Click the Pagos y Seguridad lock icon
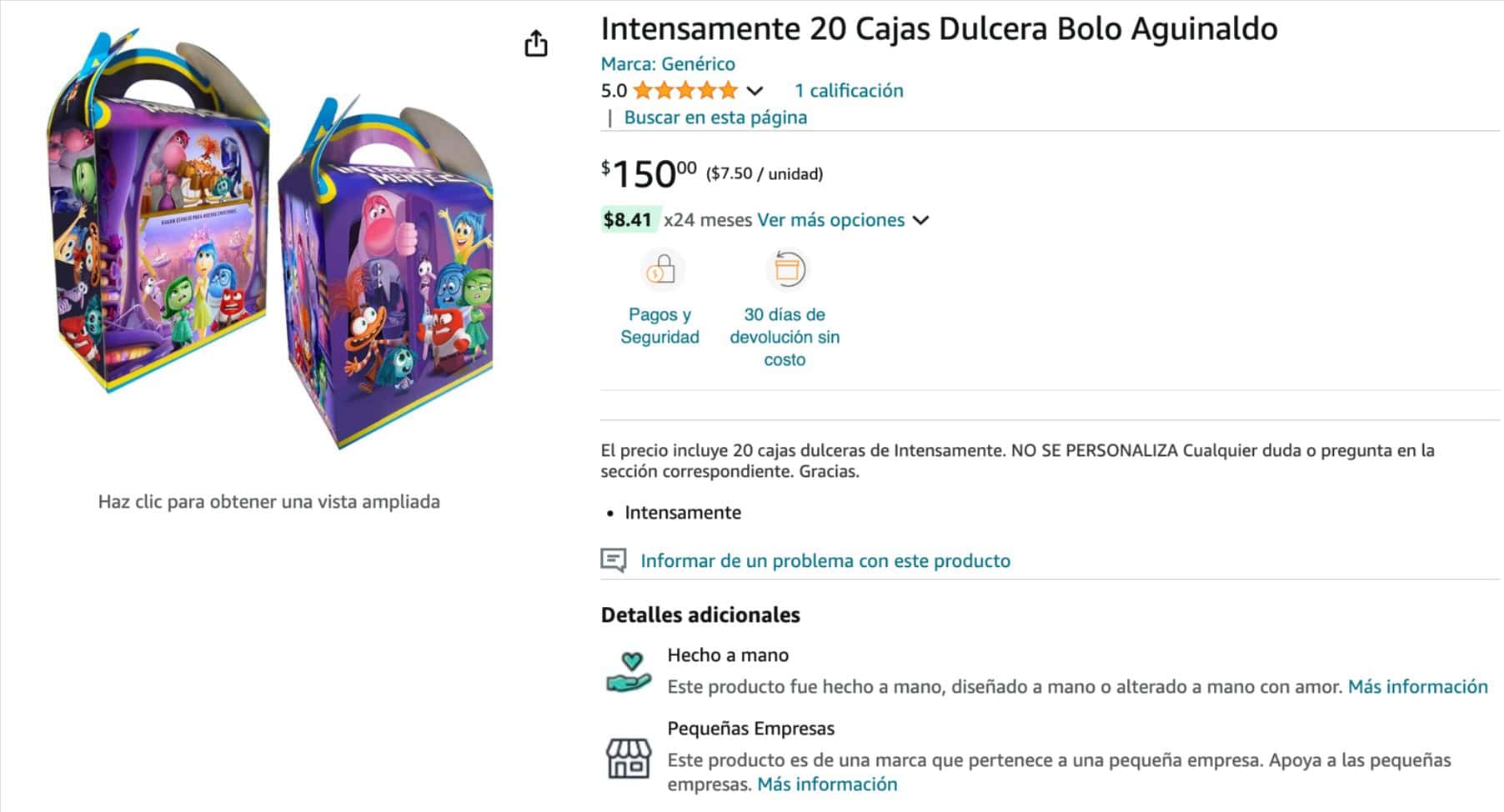The image size is (1504, 812). coord(661,269)
